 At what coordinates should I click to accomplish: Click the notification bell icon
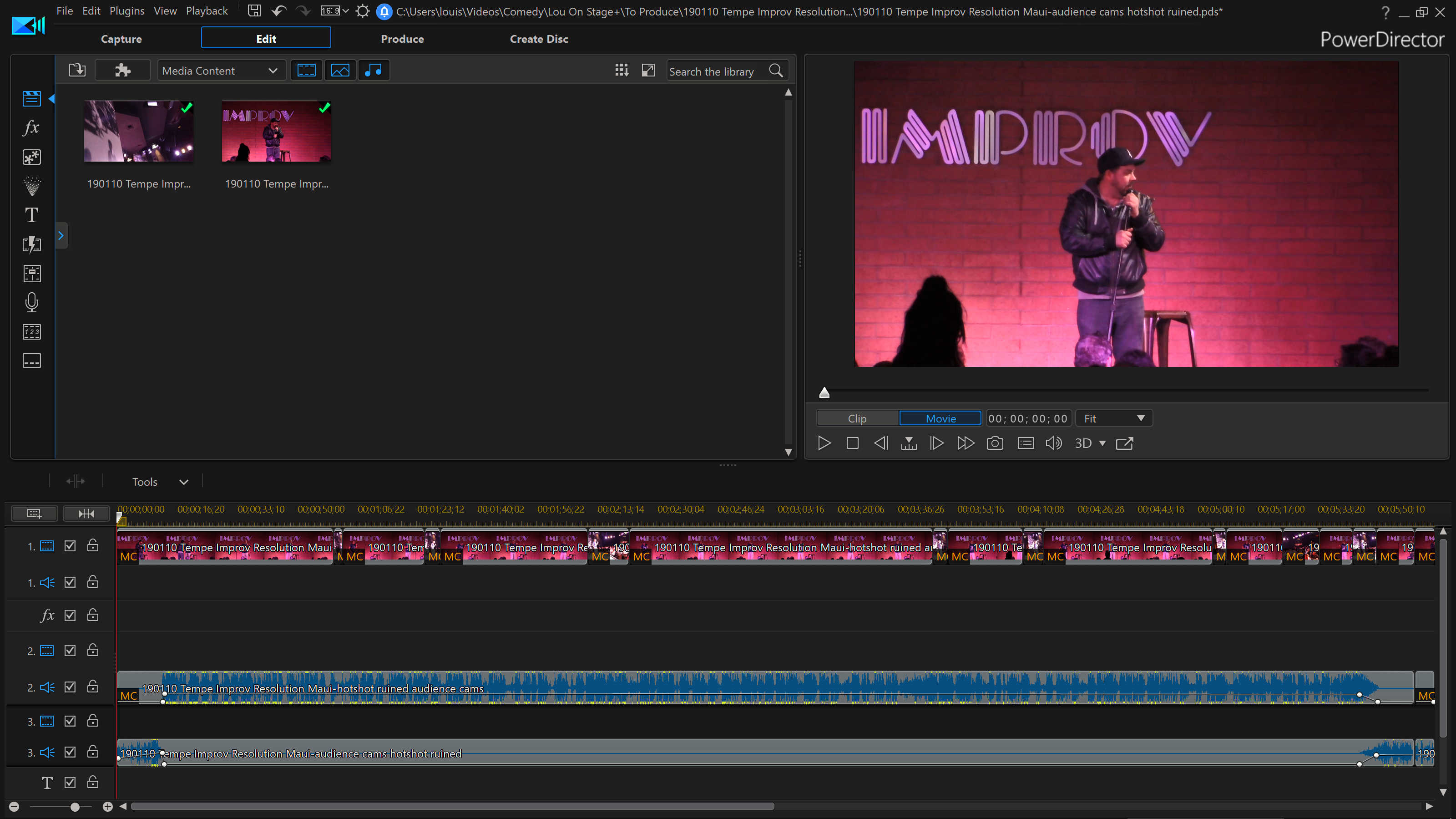click(384, 11)
